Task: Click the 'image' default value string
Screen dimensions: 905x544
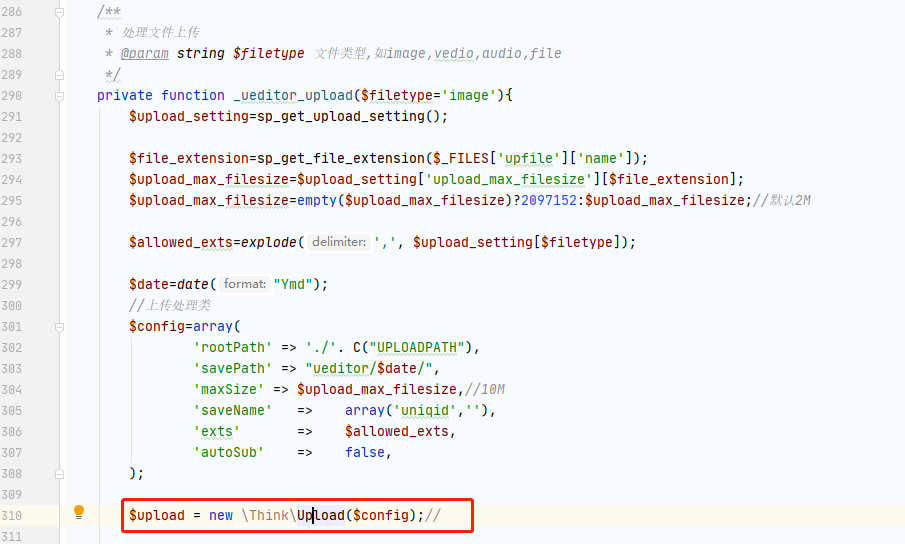Action: [x=469, y=95]
